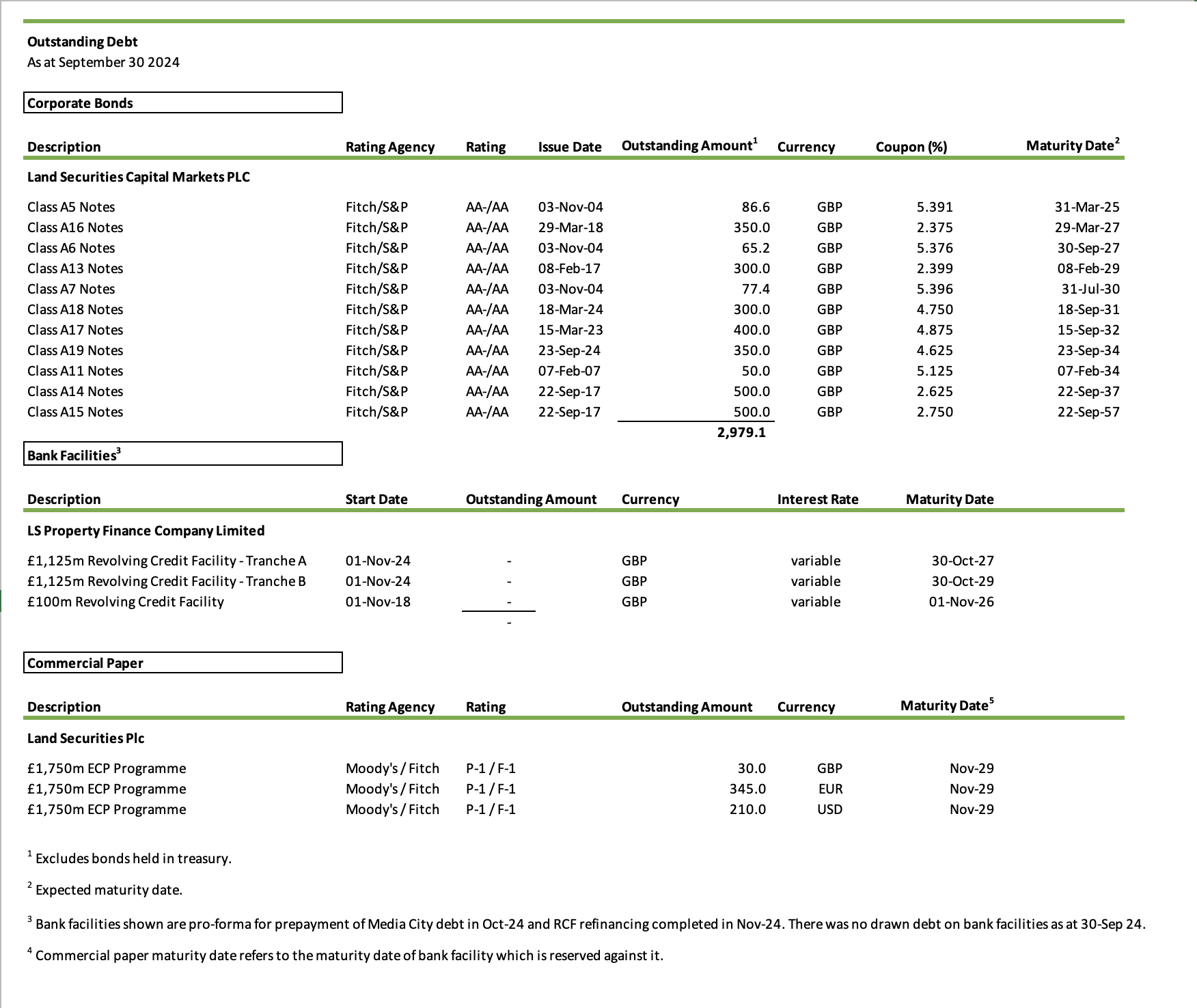Click 'Land Securities Capital Markets PLC' heading
Viewport: 1197px width, 1008px height.
[x=139, y=177]
